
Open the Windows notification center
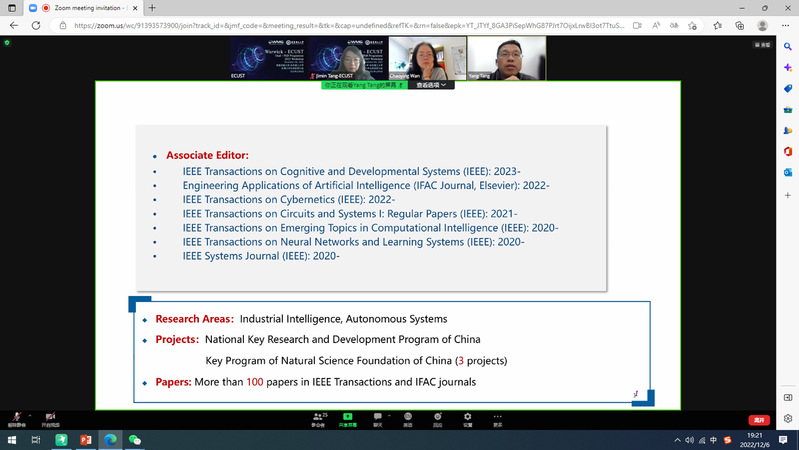[x=783, y=440]
